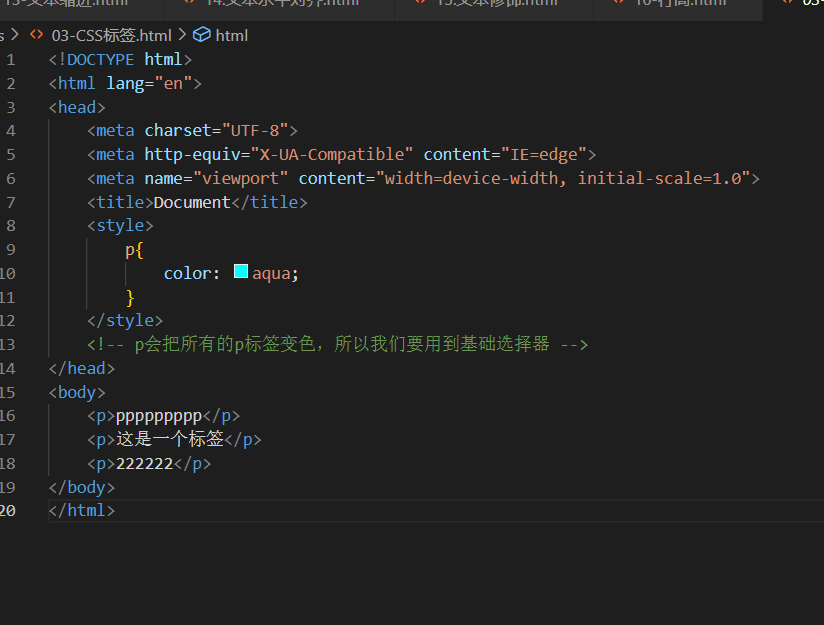
Task: Click the chevron after 03-CSS标签.html breadcrumb
Action: pyautogui.click(x=182, y=35)
